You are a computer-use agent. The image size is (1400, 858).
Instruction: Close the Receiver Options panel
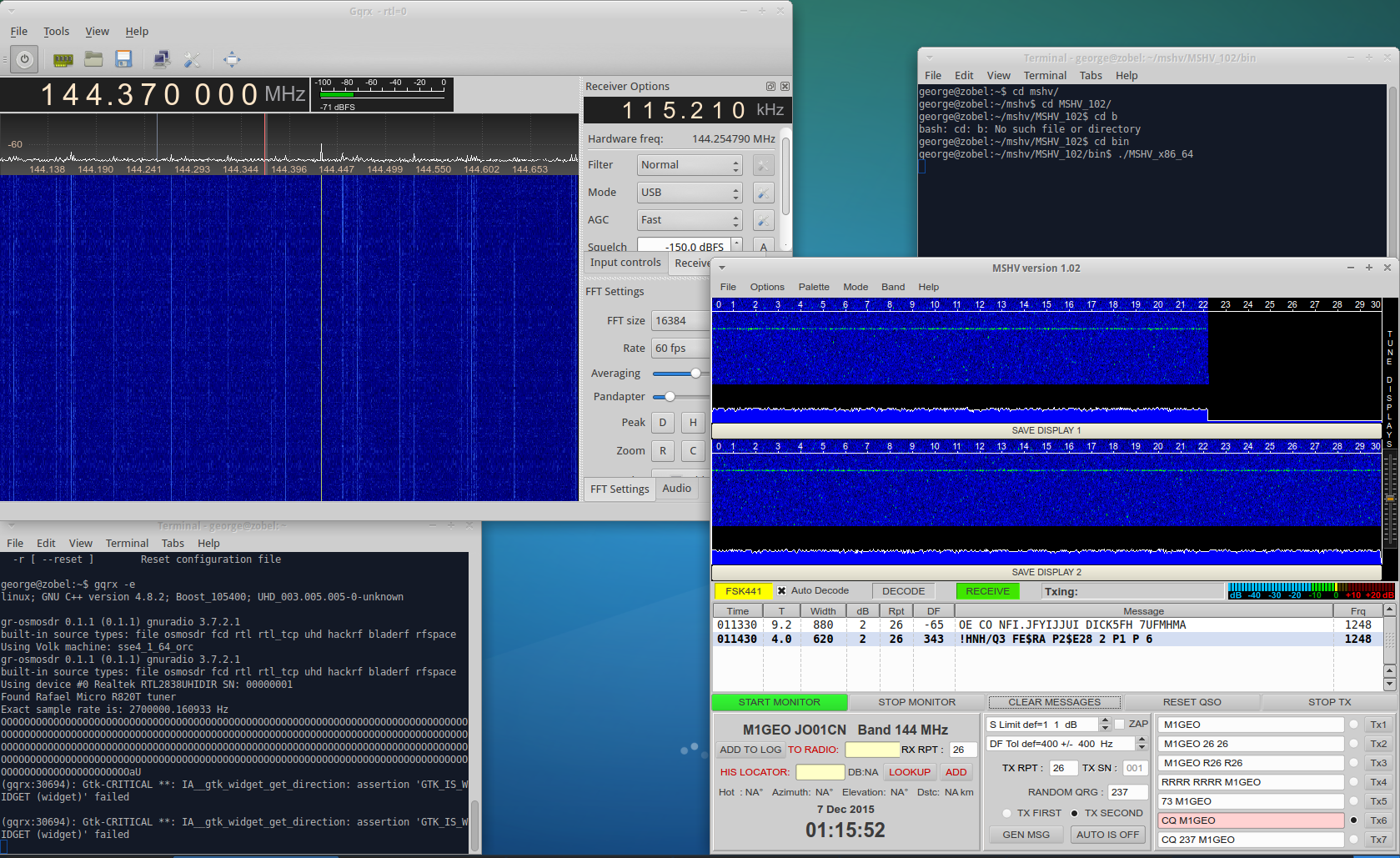[x=785, y=87]
